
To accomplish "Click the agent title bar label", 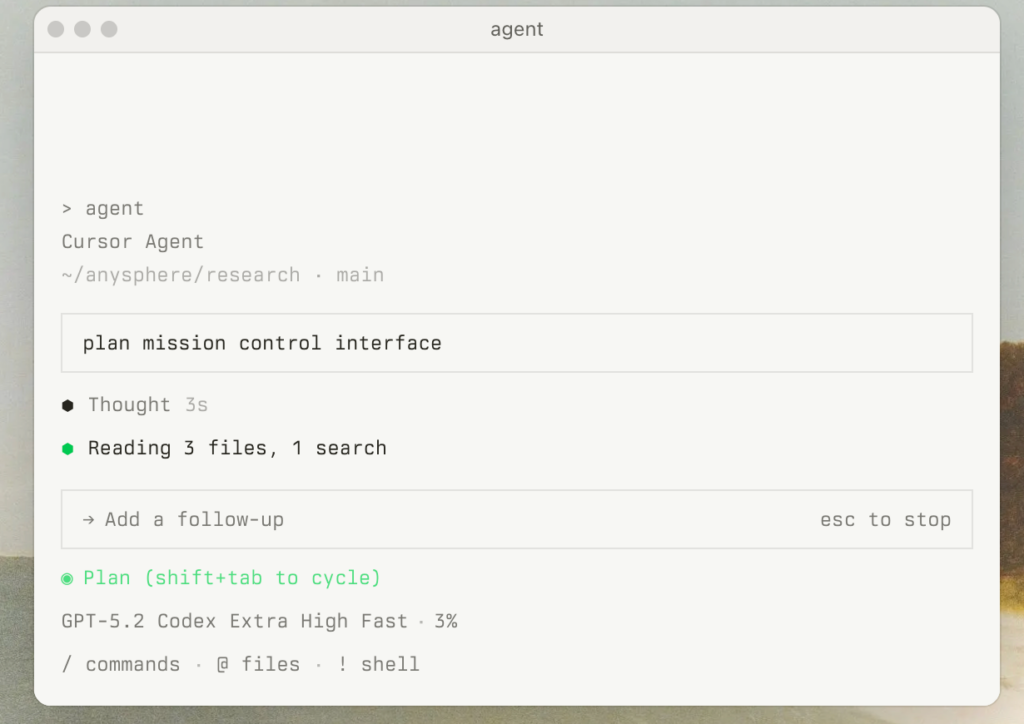I will (517, 29).
